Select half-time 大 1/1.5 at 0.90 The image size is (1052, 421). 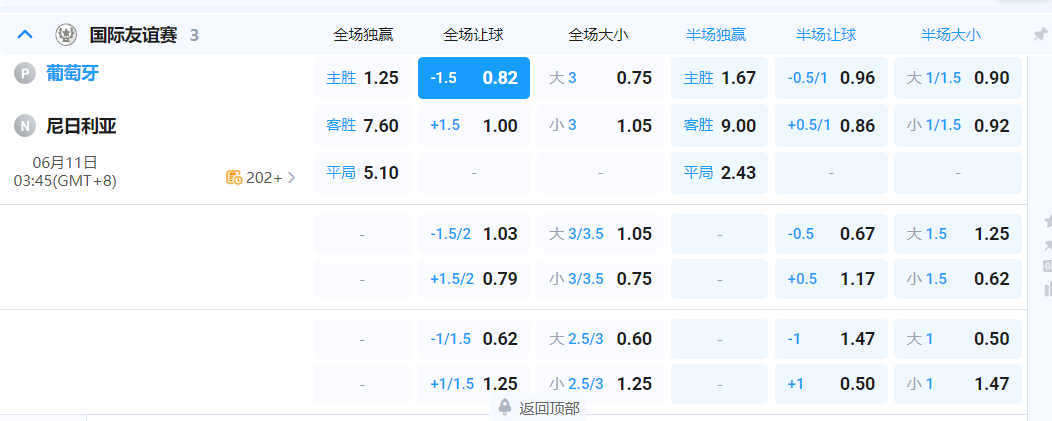point(958,78)
